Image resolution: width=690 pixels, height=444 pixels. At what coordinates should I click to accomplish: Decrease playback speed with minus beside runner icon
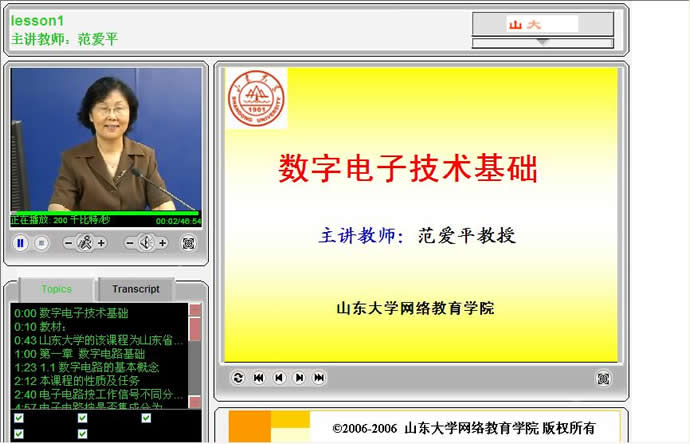[69, 243]
